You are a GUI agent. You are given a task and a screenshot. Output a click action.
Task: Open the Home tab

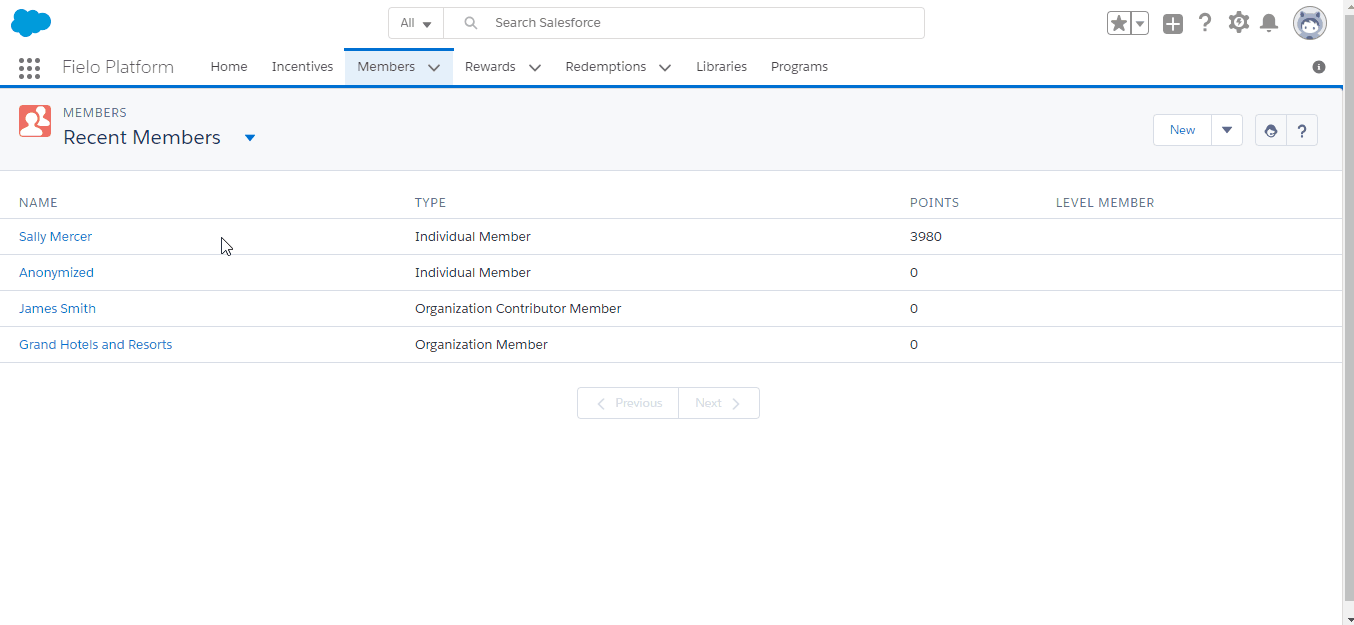point(229,67)
